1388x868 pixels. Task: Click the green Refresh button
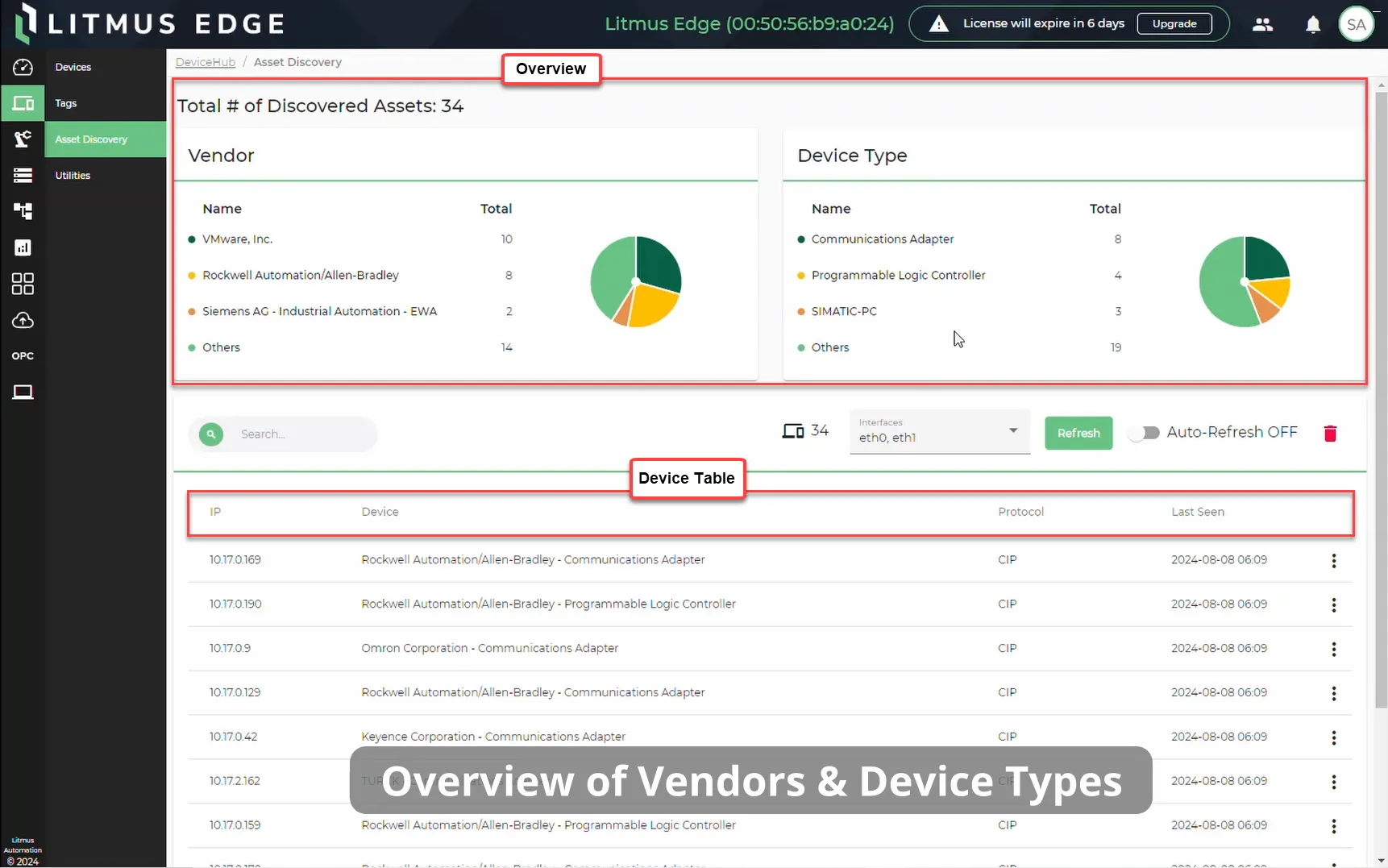click(x=1078, y=434)
